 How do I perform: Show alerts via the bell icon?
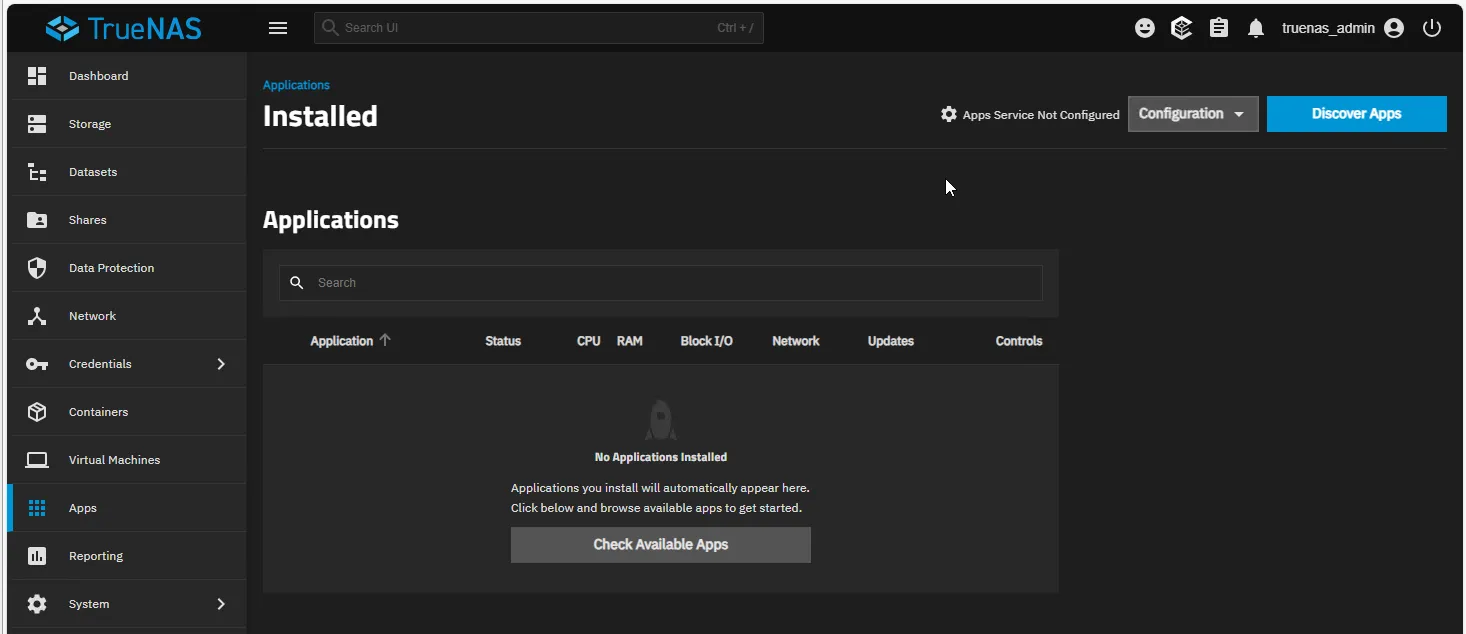[1256, 28]
